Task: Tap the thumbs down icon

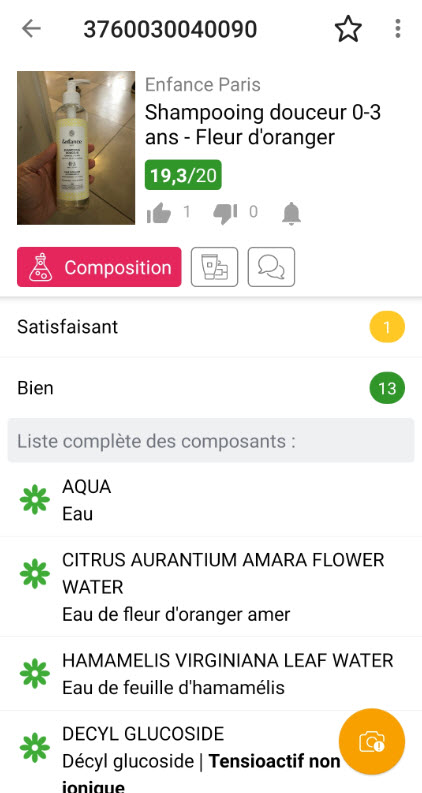Action: coord(225,213)
